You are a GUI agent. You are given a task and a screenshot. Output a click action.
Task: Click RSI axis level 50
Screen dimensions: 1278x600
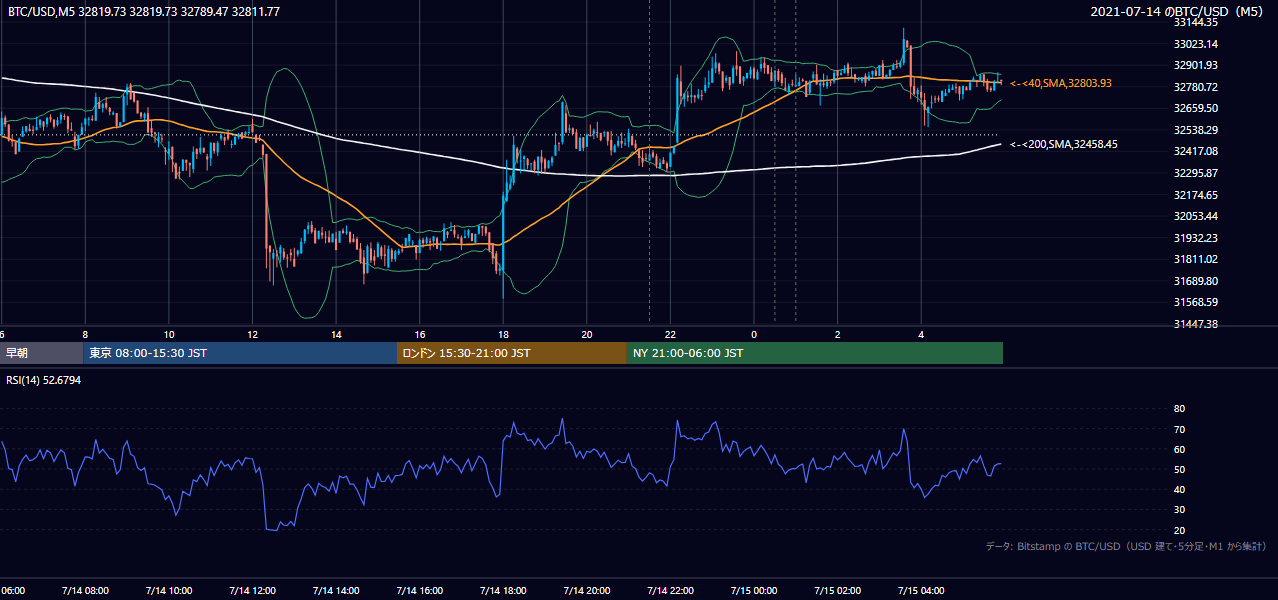coord(1179,469)
